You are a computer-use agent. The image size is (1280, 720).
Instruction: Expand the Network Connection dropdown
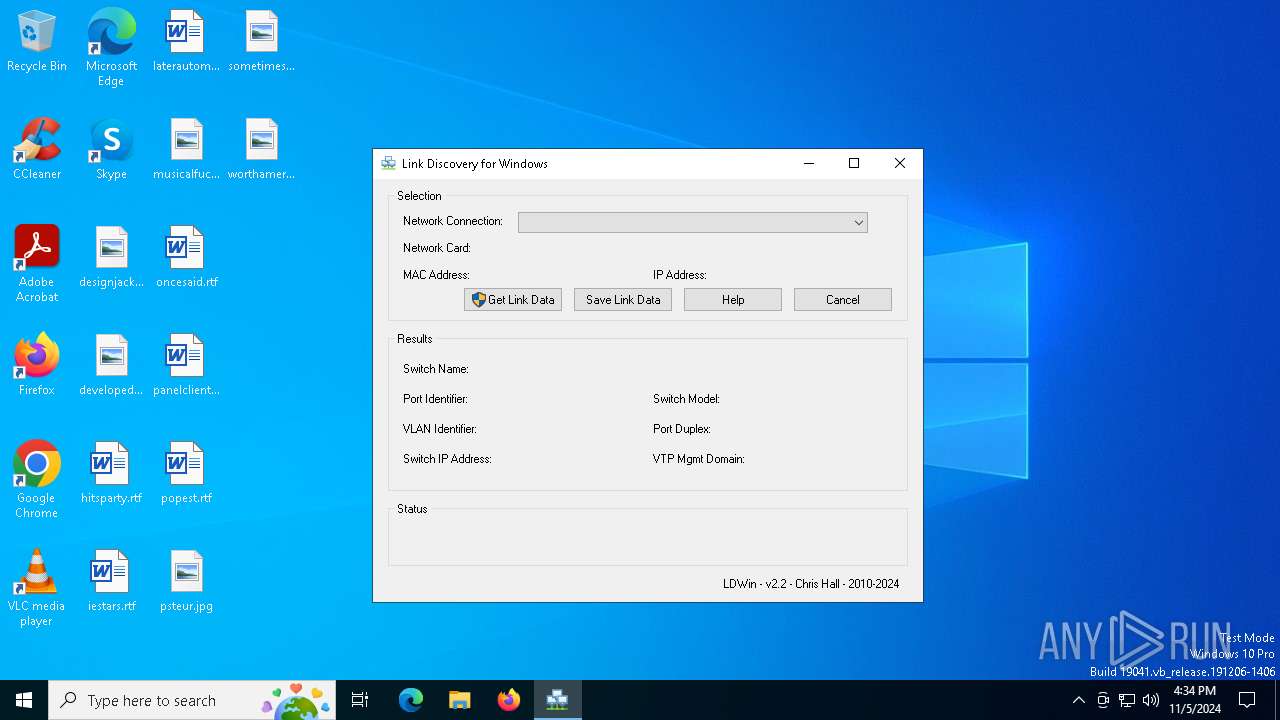pyautogui.click(x=692, y=222)
